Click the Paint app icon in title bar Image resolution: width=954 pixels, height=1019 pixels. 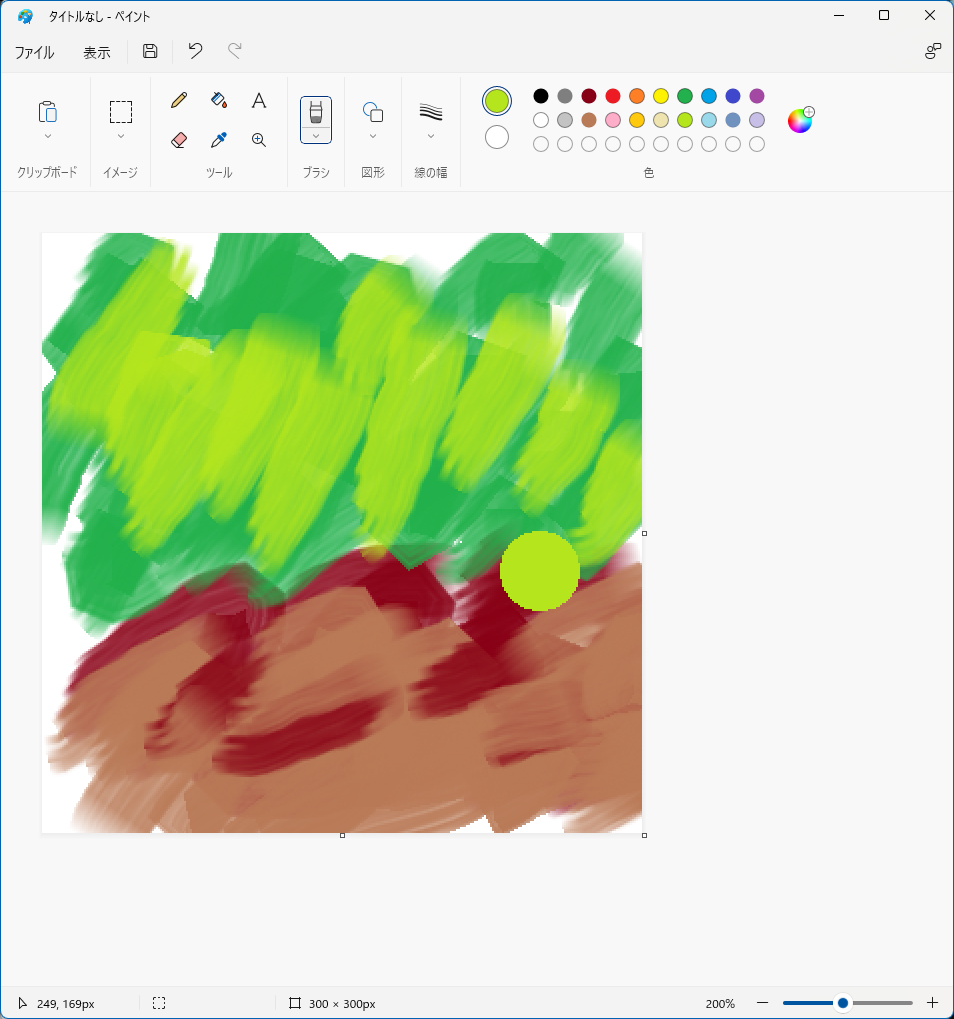(25, 16)
